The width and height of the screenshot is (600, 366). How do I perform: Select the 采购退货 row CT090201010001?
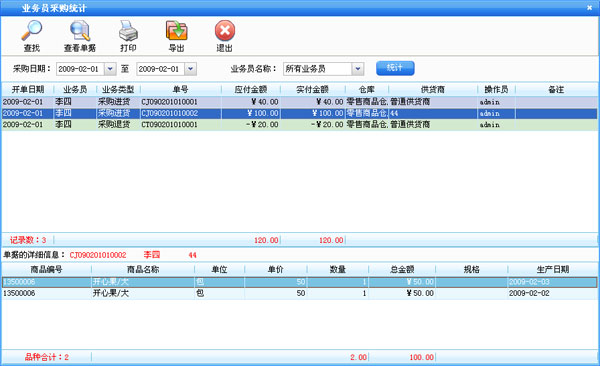coord(300,125)
